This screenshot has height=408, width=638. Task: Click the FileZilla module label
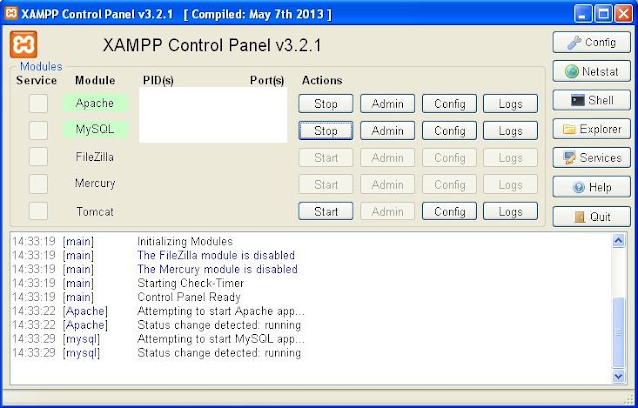94,157
